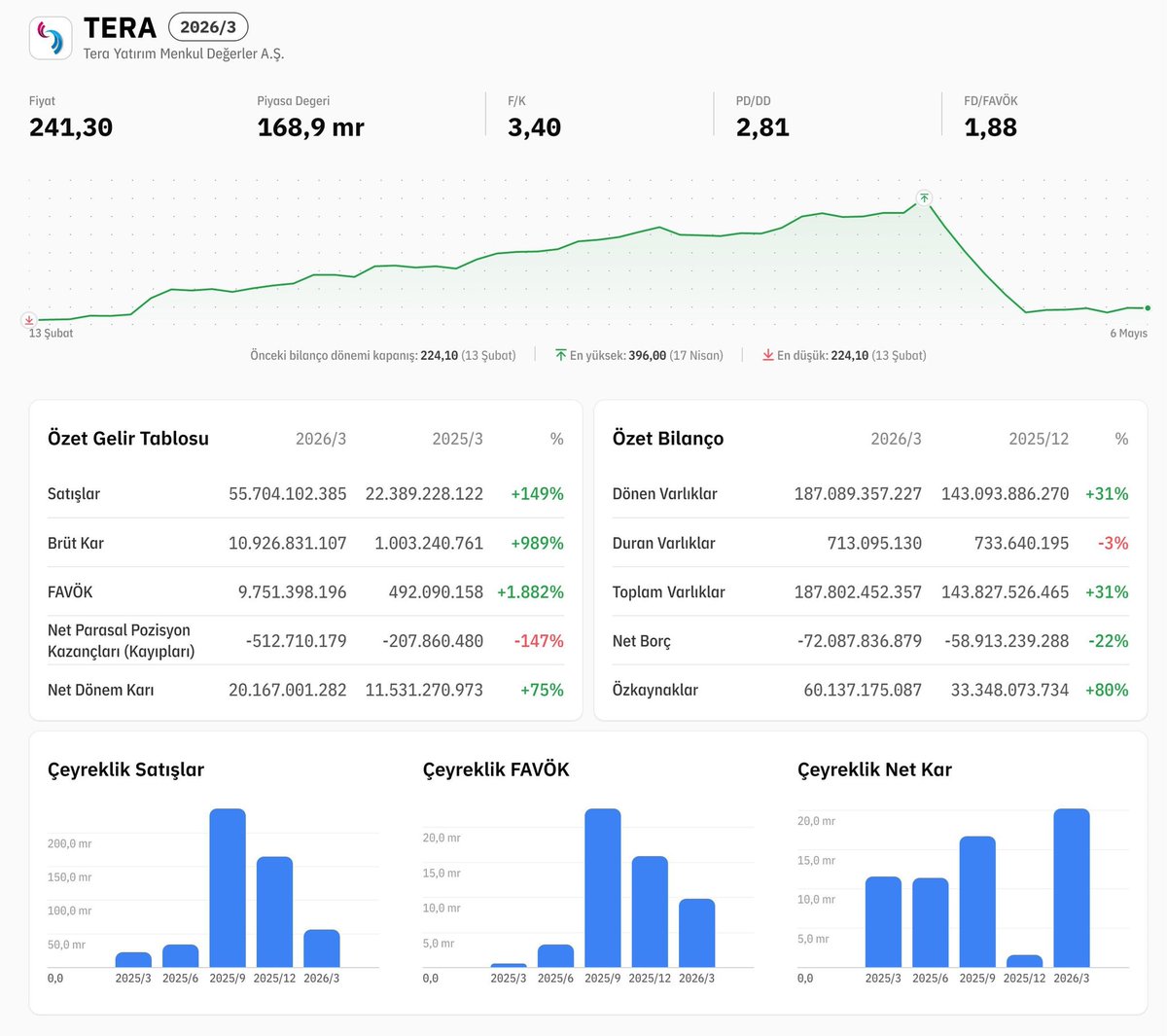Click the Çeyreklik Net Kar chart title
The height and width of the screenshot is (1036, 1167).
click(874, 769)
